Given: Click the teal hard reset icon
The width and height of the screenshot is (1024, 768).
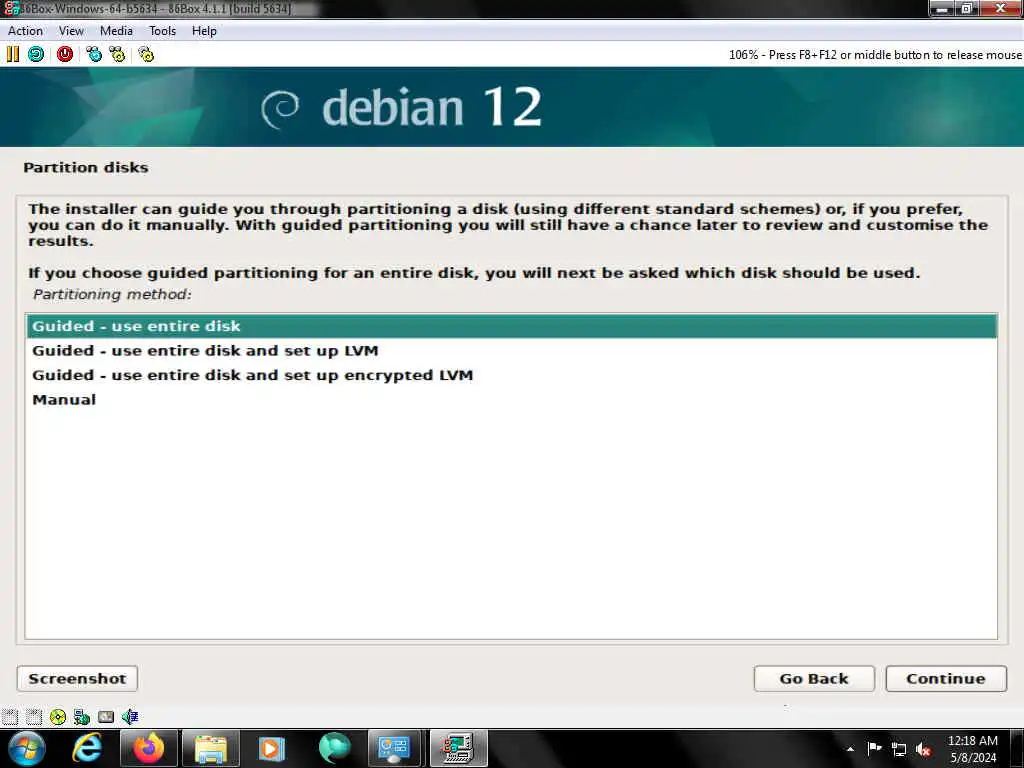Looking at the screenshot, I should pos(36,54).
